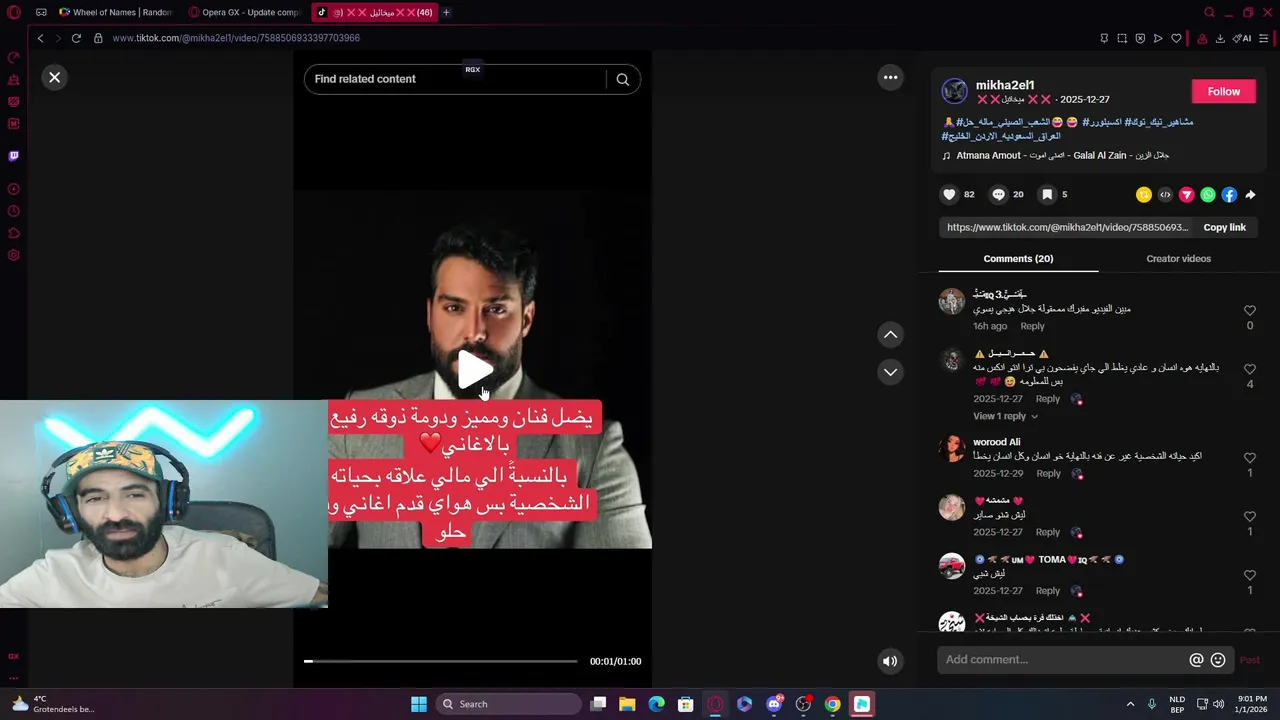
Task: Open Windows Start menu
Action: click(x=419, y=704)
